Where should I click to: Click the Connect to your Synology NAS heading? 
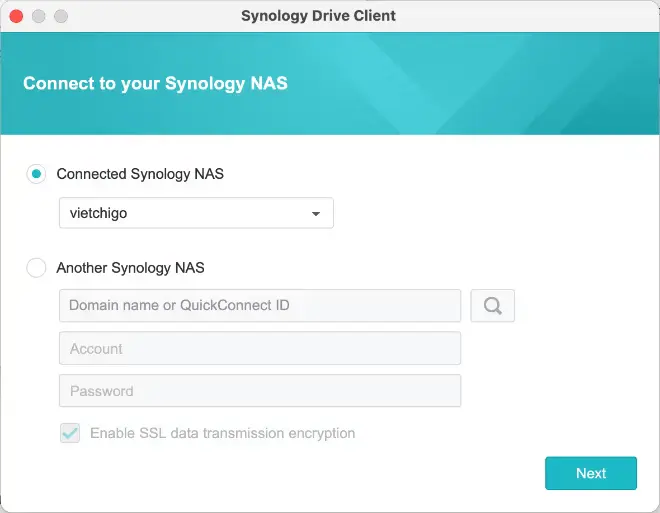pyautogui.click(x=155, y=83)
